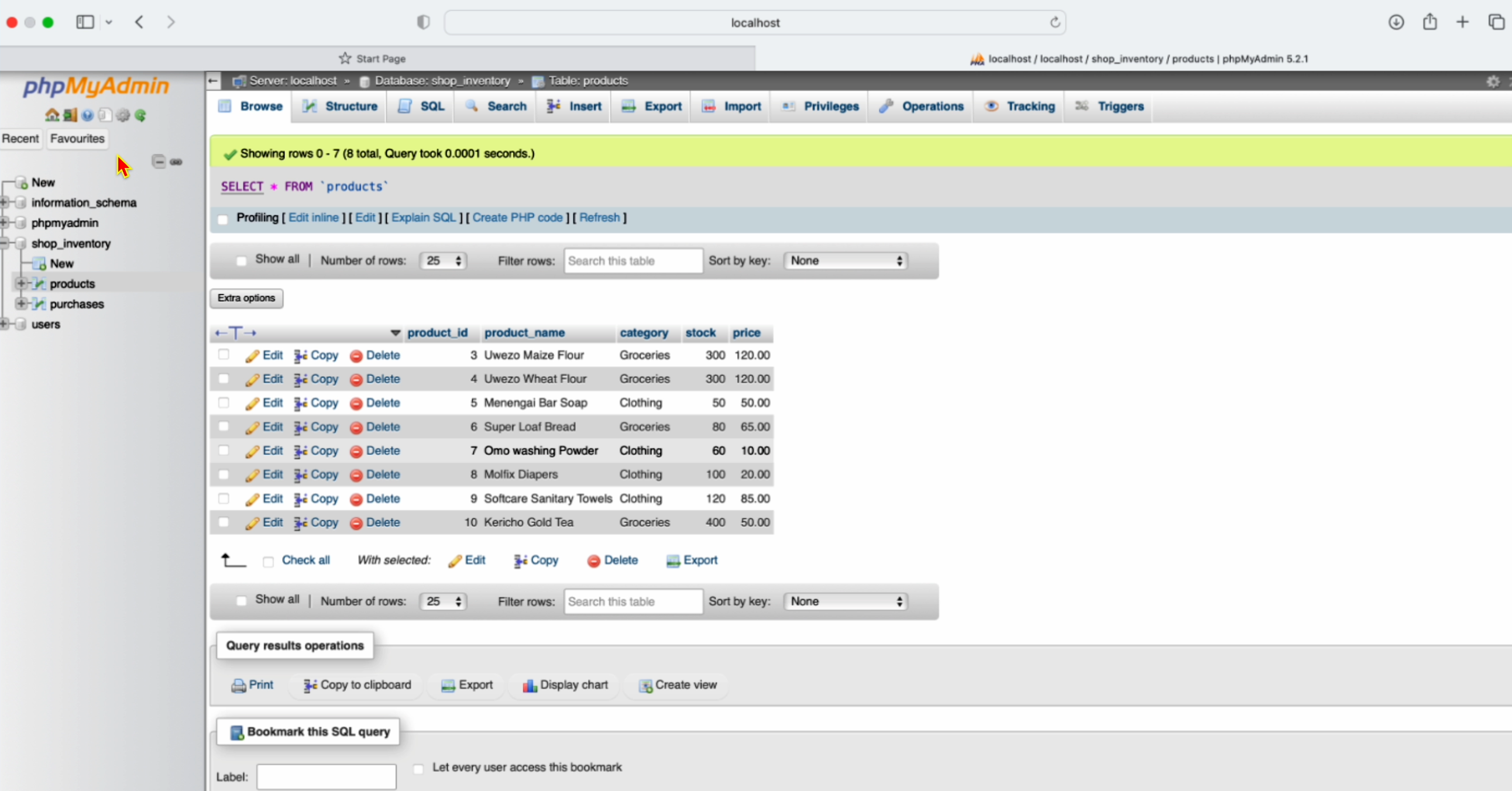This screenshot has height=791, width=1512.
Task: Open phpMyAdmin documentation help icon
Action: click(87, 115)
